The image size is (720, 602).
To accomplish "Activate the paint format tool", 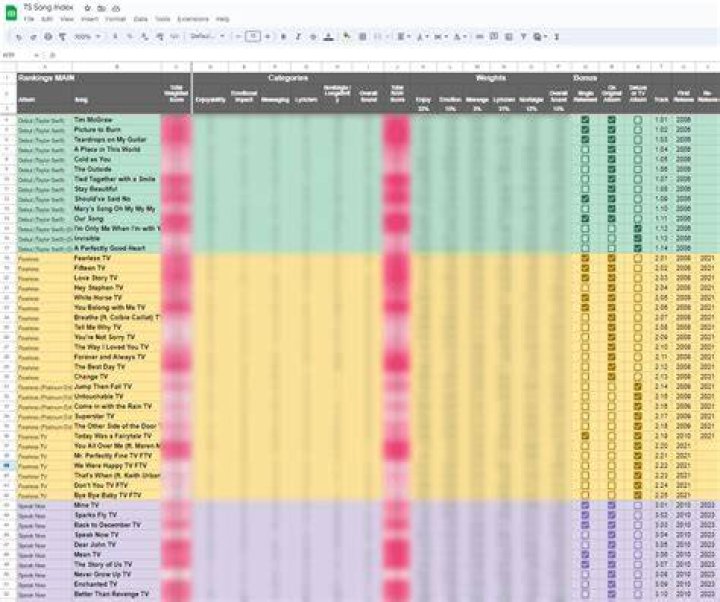I will click(62, 37).
